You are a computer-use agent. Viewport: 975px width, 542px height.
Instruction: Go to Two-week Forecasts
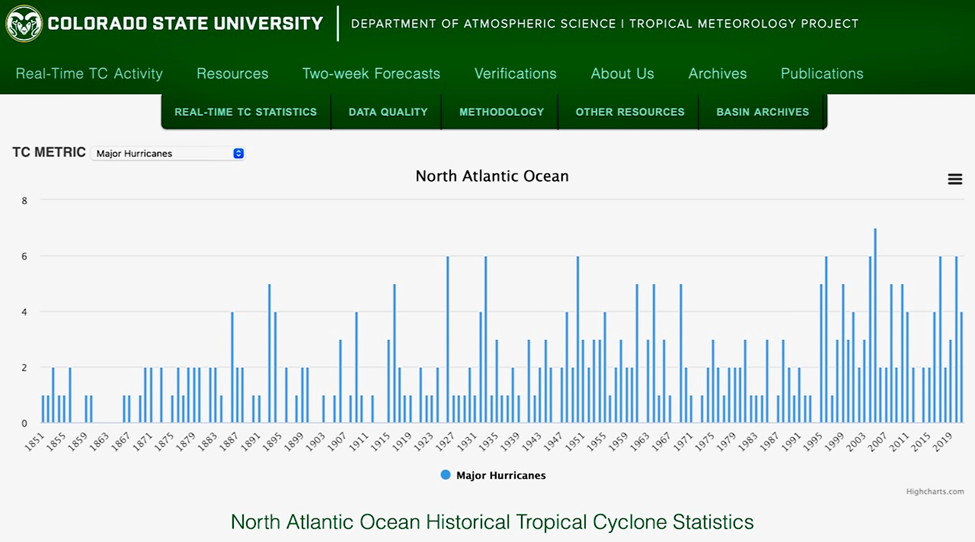pos(371,73)
